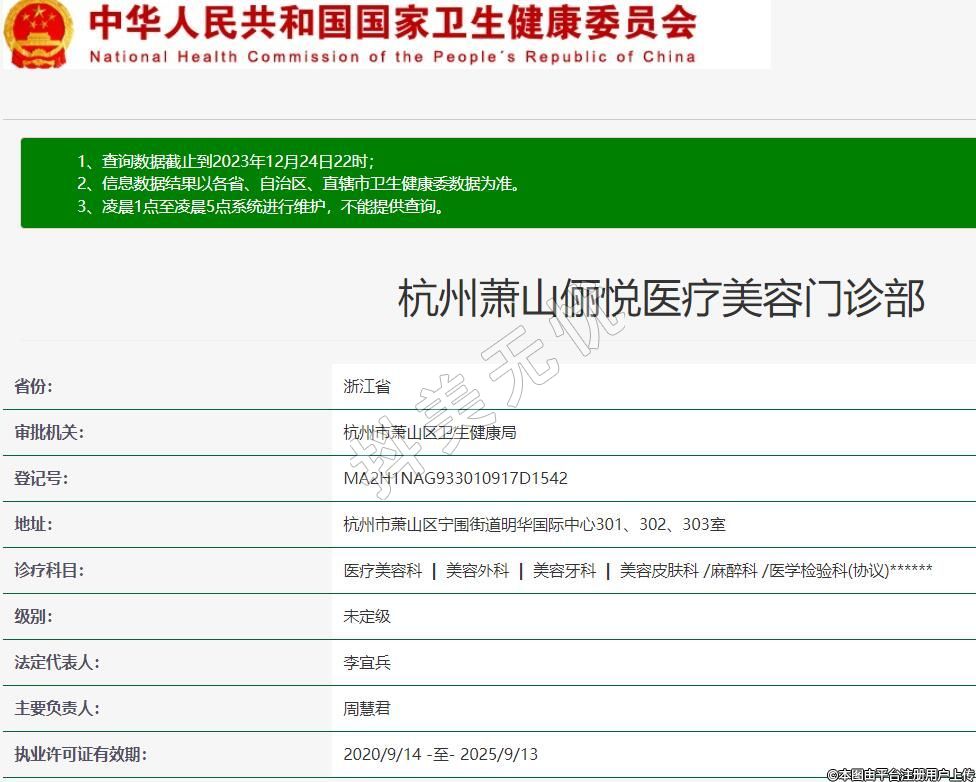976x782 pixels.
Task: Click the 美容外科 department entry
Action: tap(477, 570)
